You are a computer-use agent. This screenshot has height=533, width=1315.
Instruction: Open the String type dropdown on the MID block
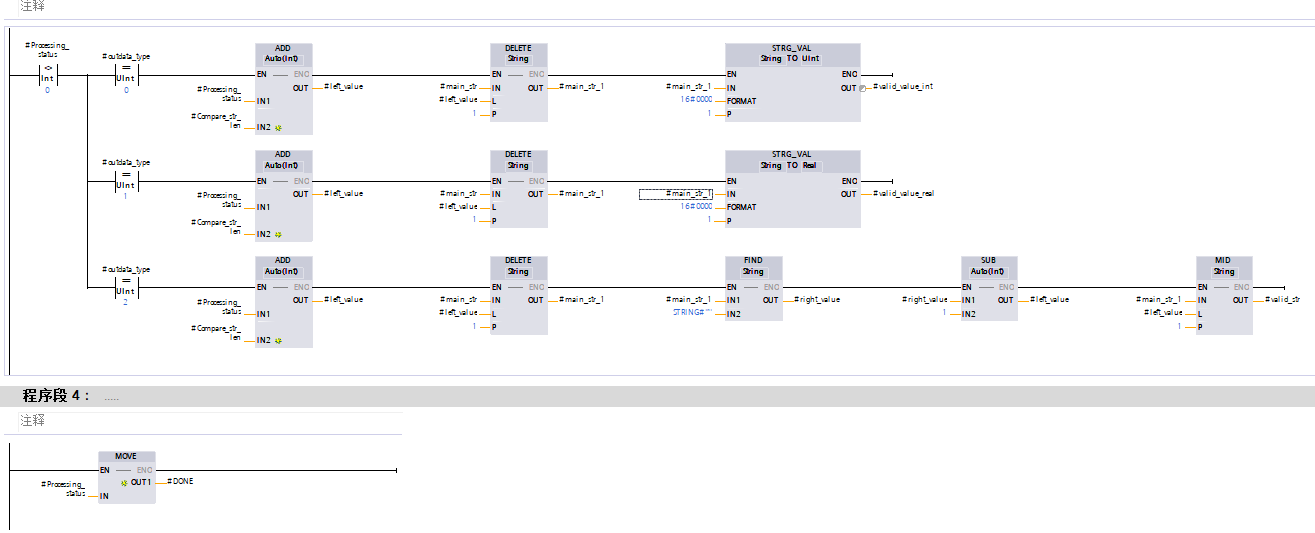click(1224, 272)
